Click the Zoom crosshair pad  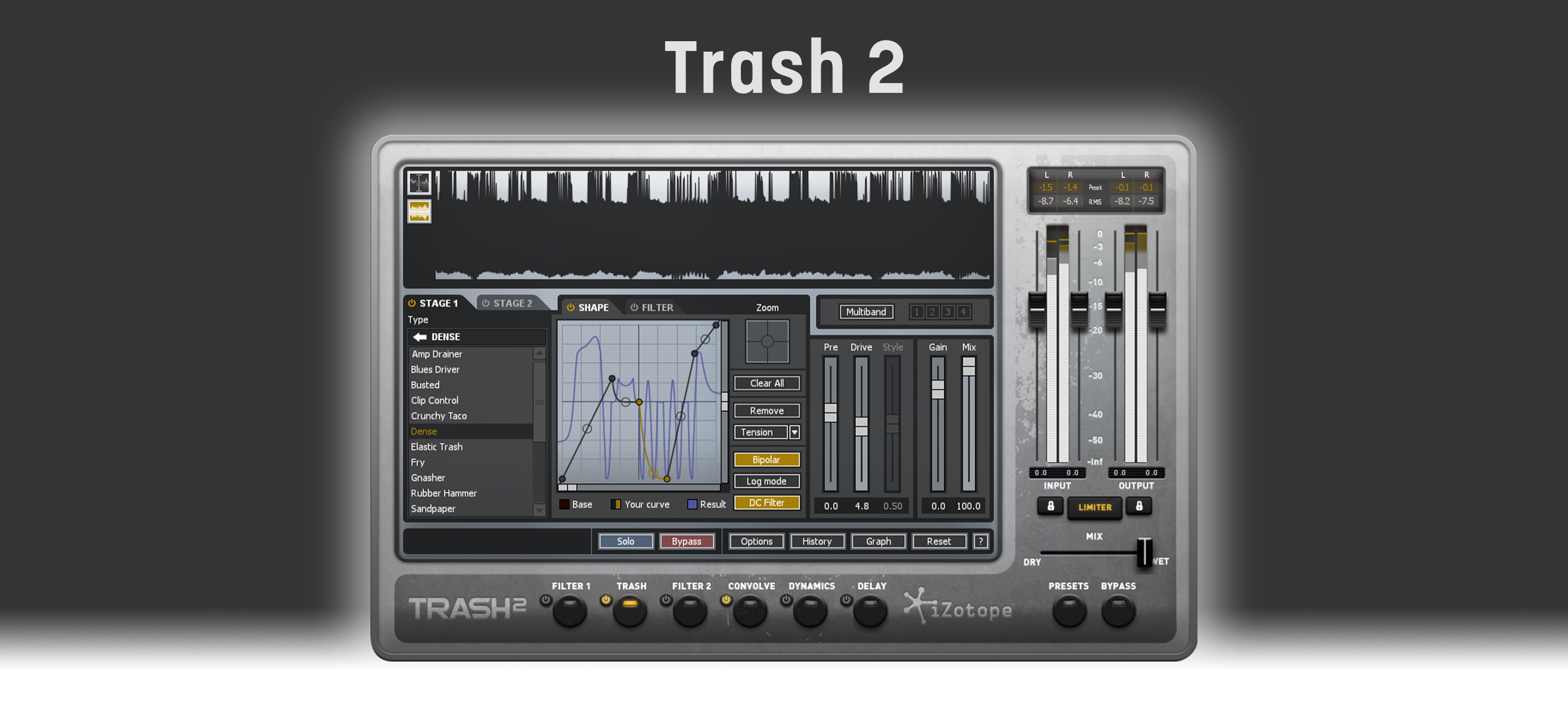768,341
